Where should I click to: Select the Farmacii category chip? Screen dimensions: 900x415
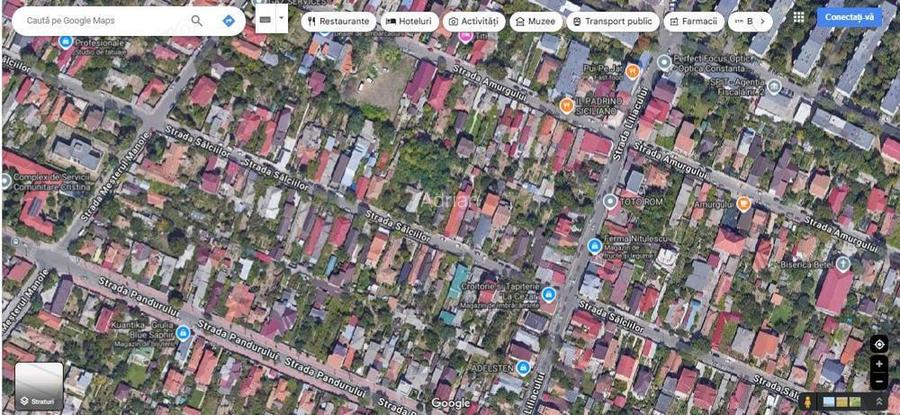[x=693, y=22]
